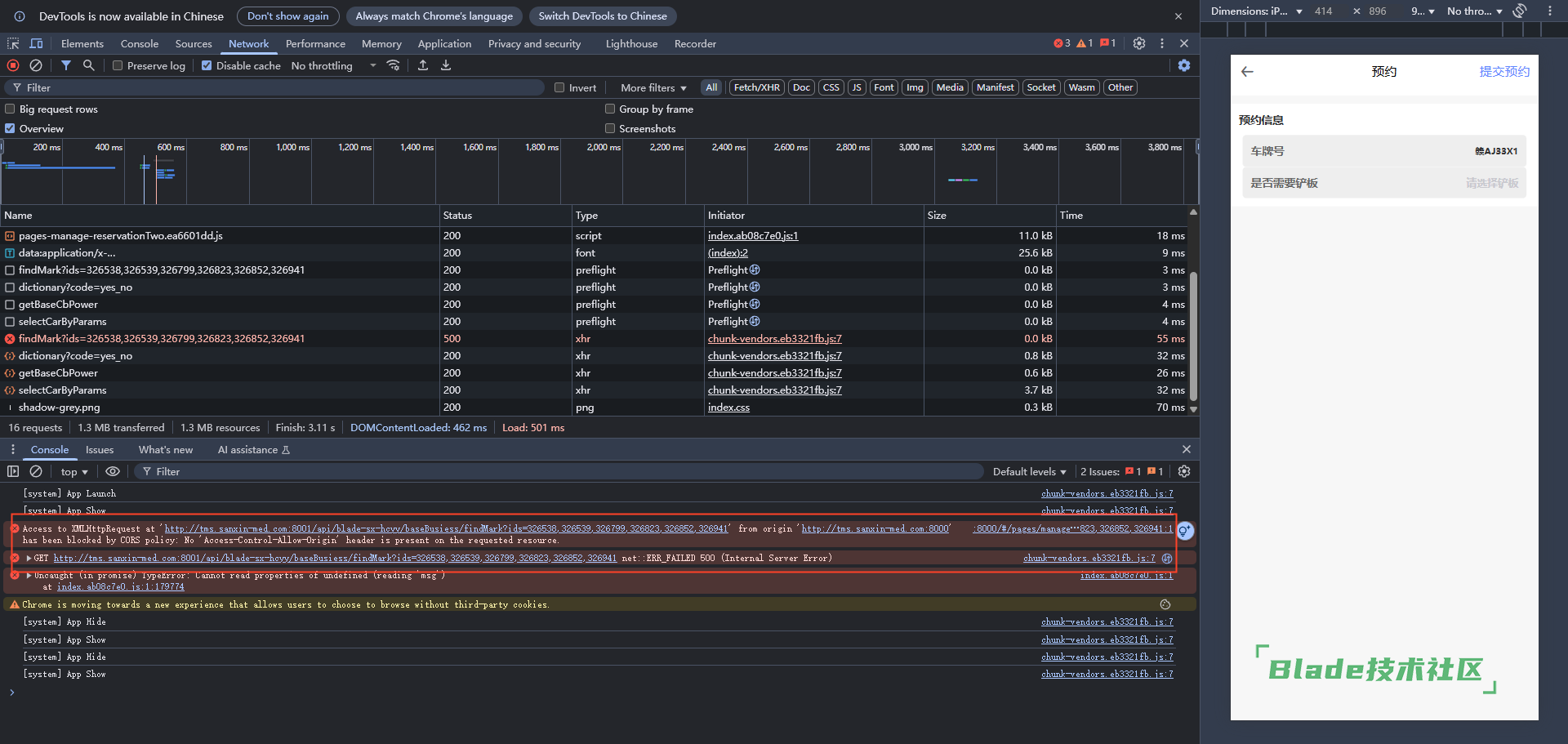Open device toolbar throttling dropdown

pos(1475,11)
